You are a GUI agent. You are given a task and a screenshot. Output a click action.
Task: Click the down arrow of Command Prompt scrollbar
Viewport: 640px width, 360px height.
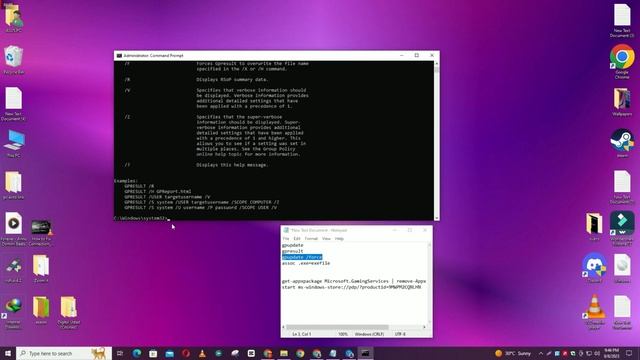[437, 218]
